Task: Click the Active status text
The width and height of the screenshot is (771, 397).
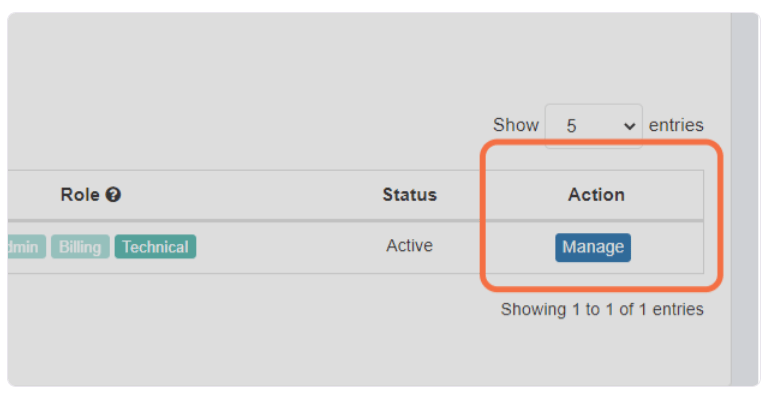Action: [x=409, y=245]
